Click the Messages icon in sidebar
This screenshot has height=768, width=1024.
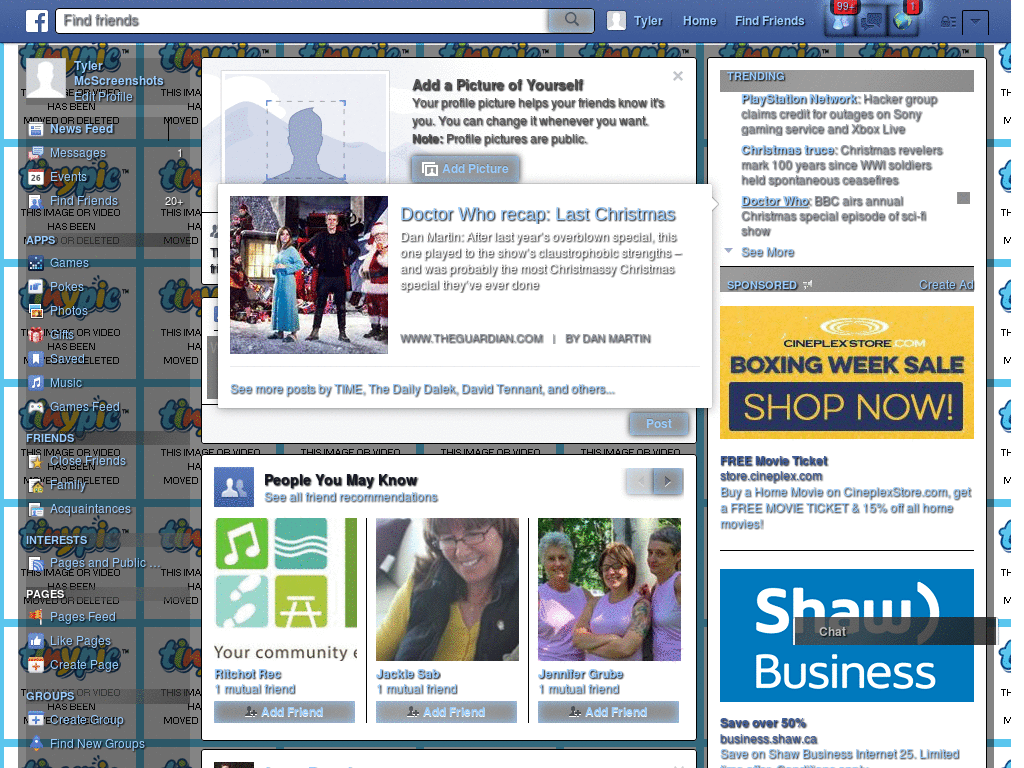[36, 153]
